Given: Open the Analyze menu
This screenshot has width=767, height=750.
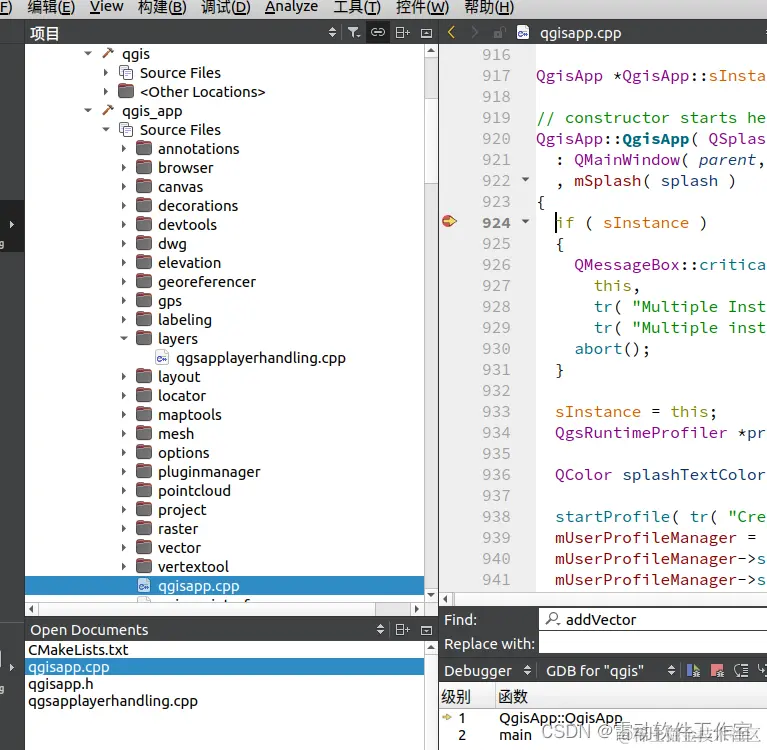Looking at the screenshot, I should click(291, 7).
